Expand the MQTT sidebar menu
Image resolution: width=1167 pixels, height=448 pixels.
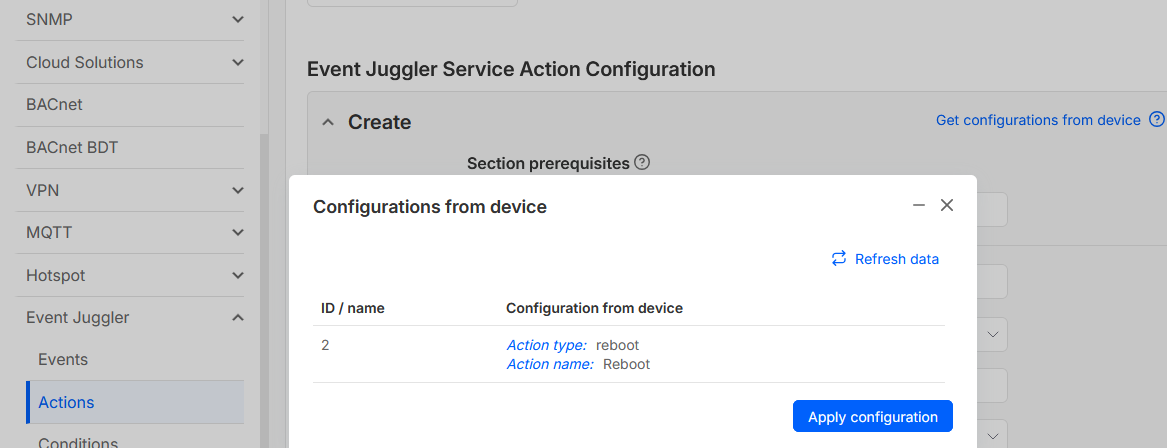237,233
